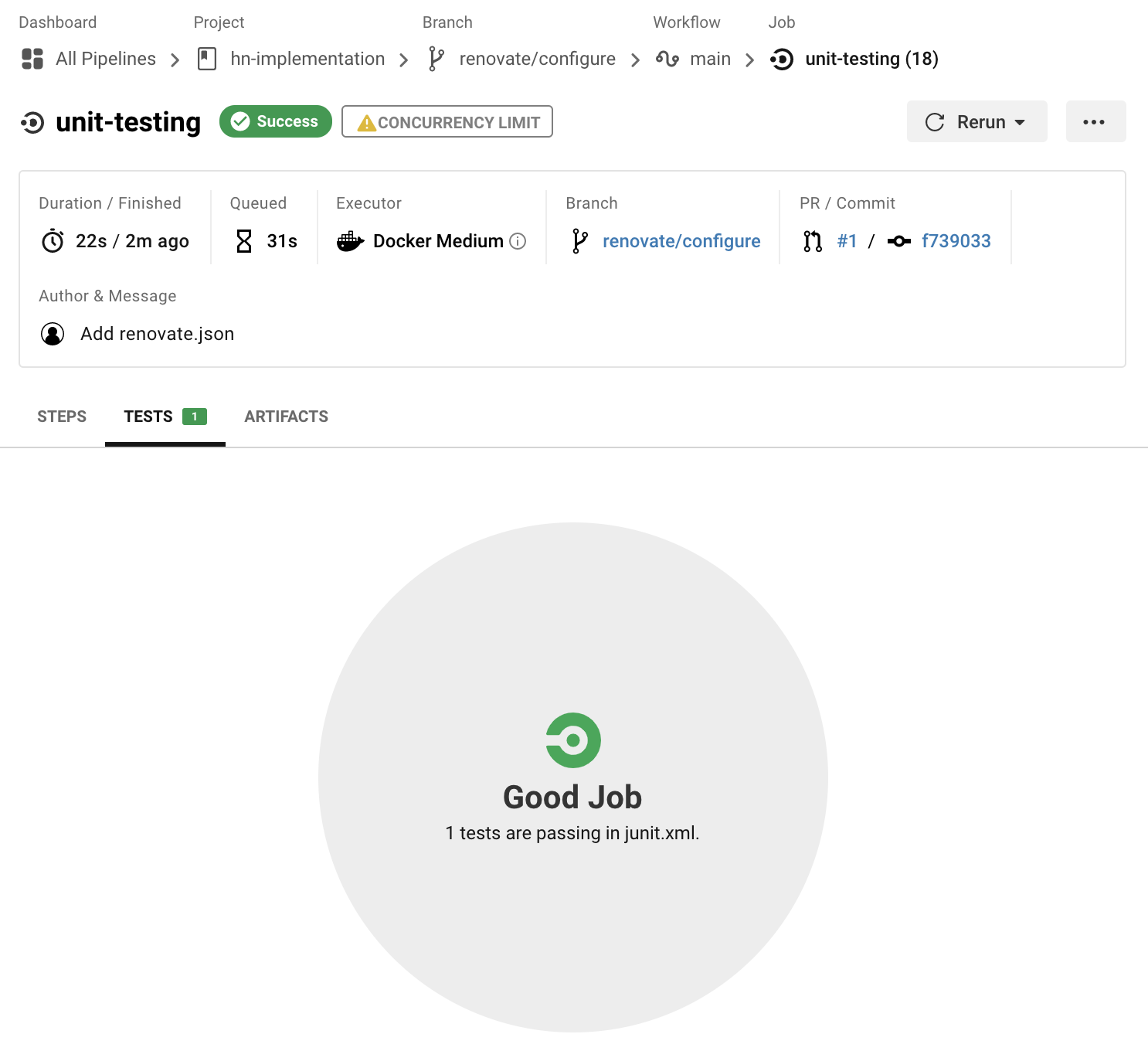This screenshot has width=1148, height=1051.
Task: Click the job icon next to the unit-testing heading
Action: [32, 122]
